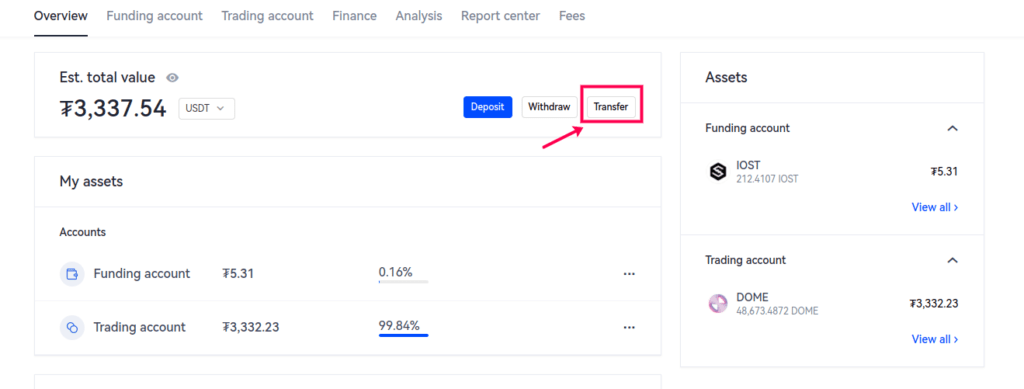Open three-dot menu for Trading account row
The width and height of the screenshot is (1024, 389).
click(x=629, y=327)
